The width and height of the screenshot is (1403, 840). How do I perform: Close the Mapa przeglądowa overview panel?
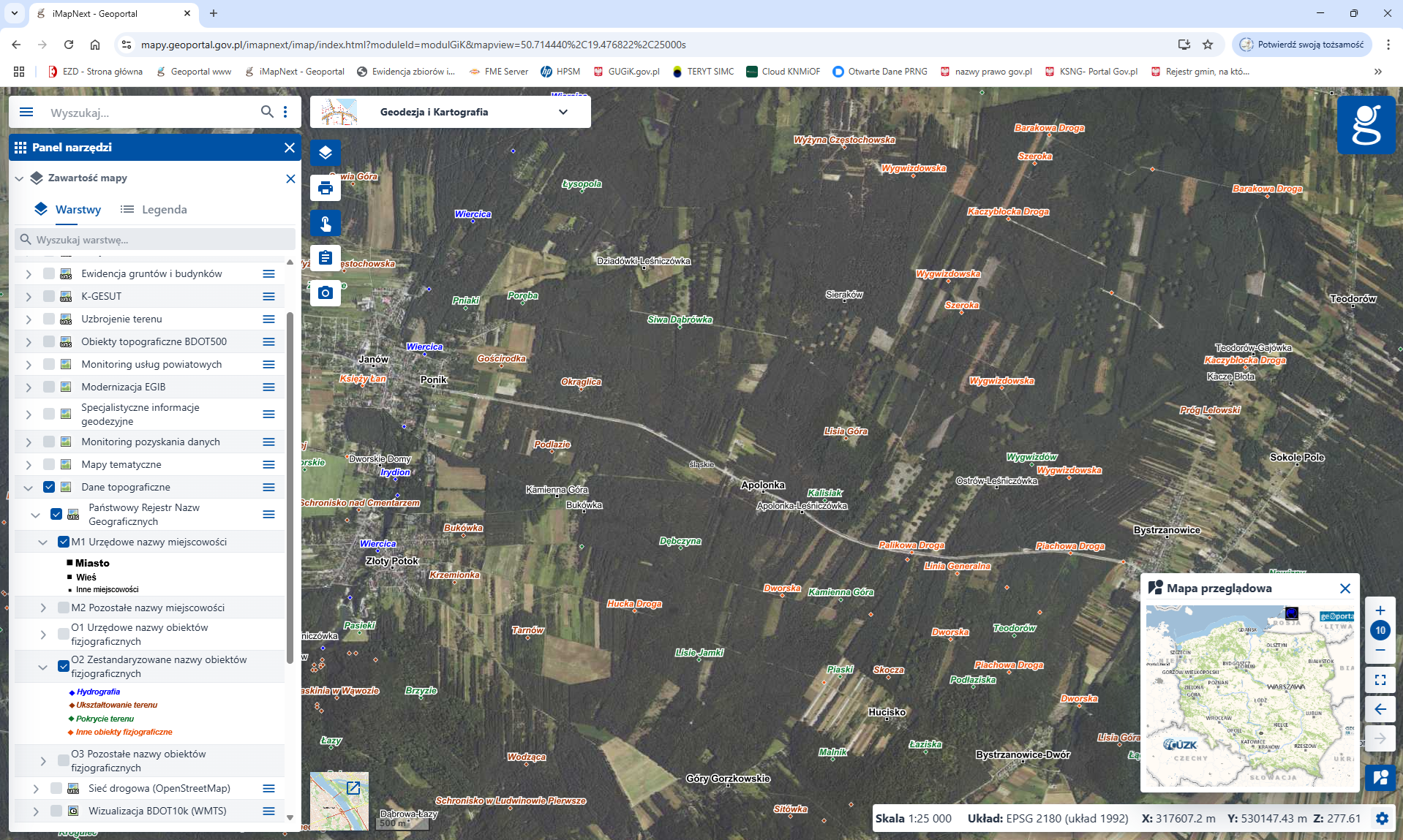(1344, 589)
